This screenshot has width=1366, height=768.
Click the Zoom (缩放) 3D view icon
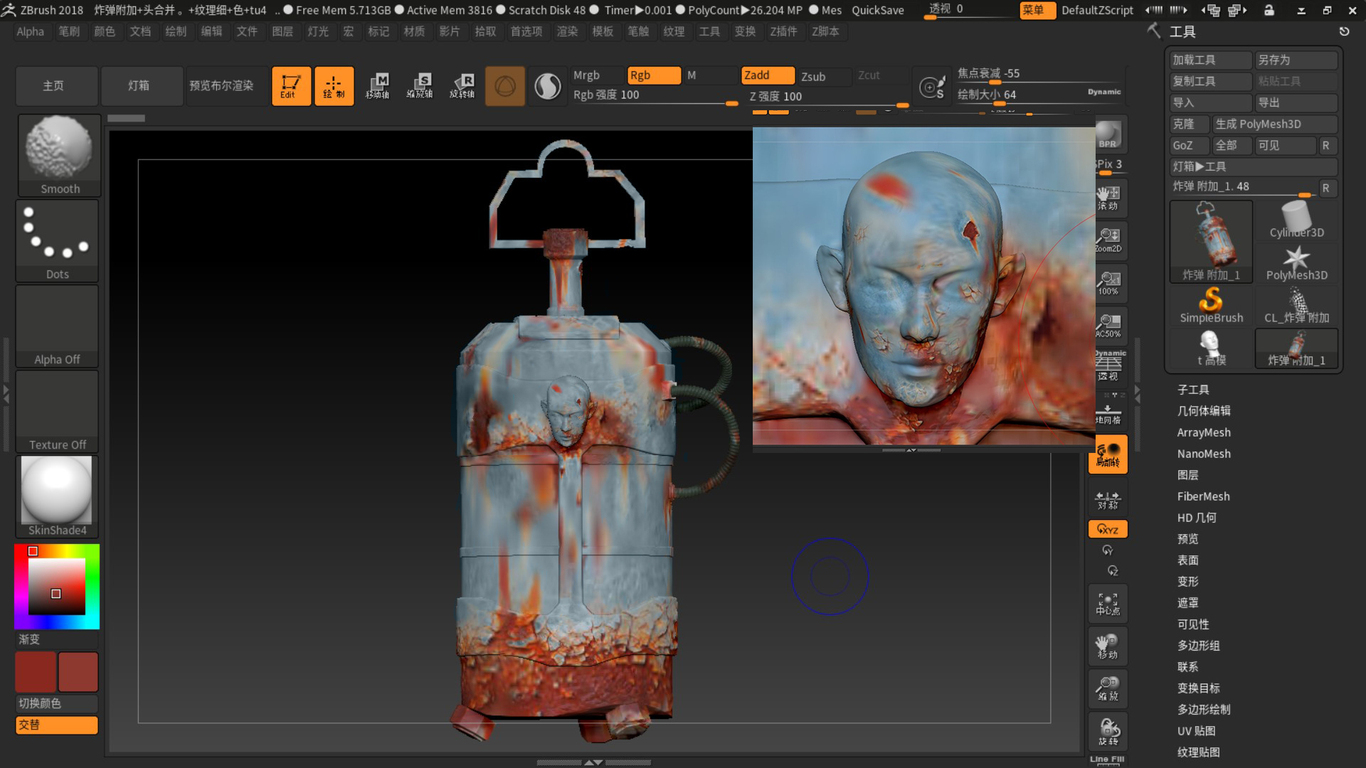[x=1108, y=689]
